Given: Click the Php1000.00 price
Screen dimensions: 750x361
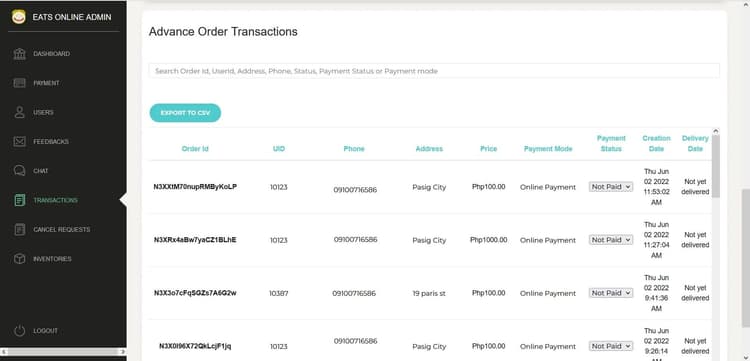Looking at the screenshot, I should [488, 240].
